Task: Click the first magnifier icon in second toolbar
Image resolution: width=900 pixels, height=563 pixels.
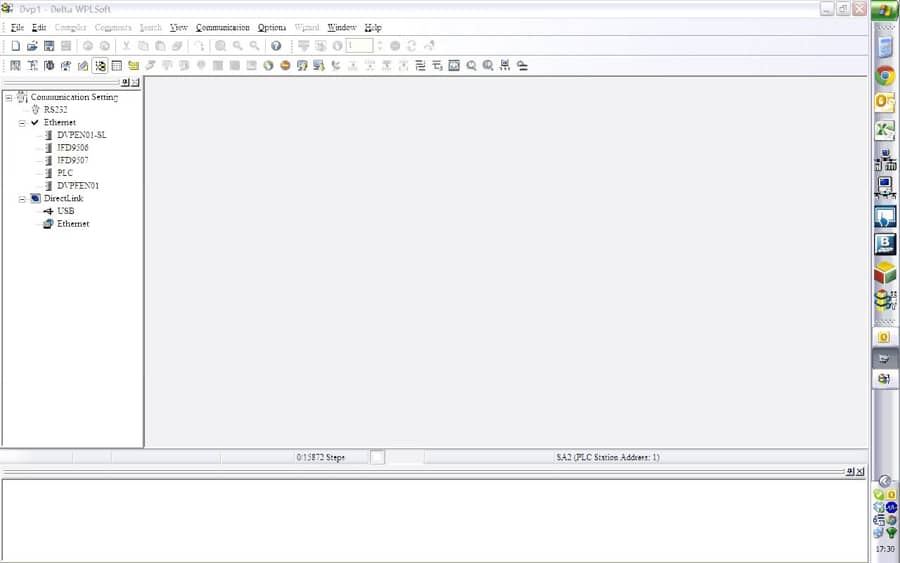Action: coord(471,65)
